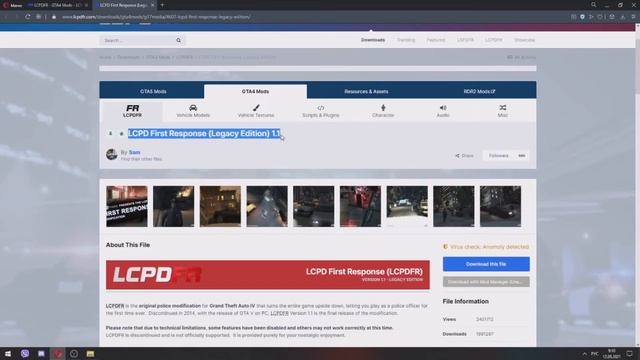Switch to the GTA5 Mods tab
640x360 pixels.
[x=153, y=91]
